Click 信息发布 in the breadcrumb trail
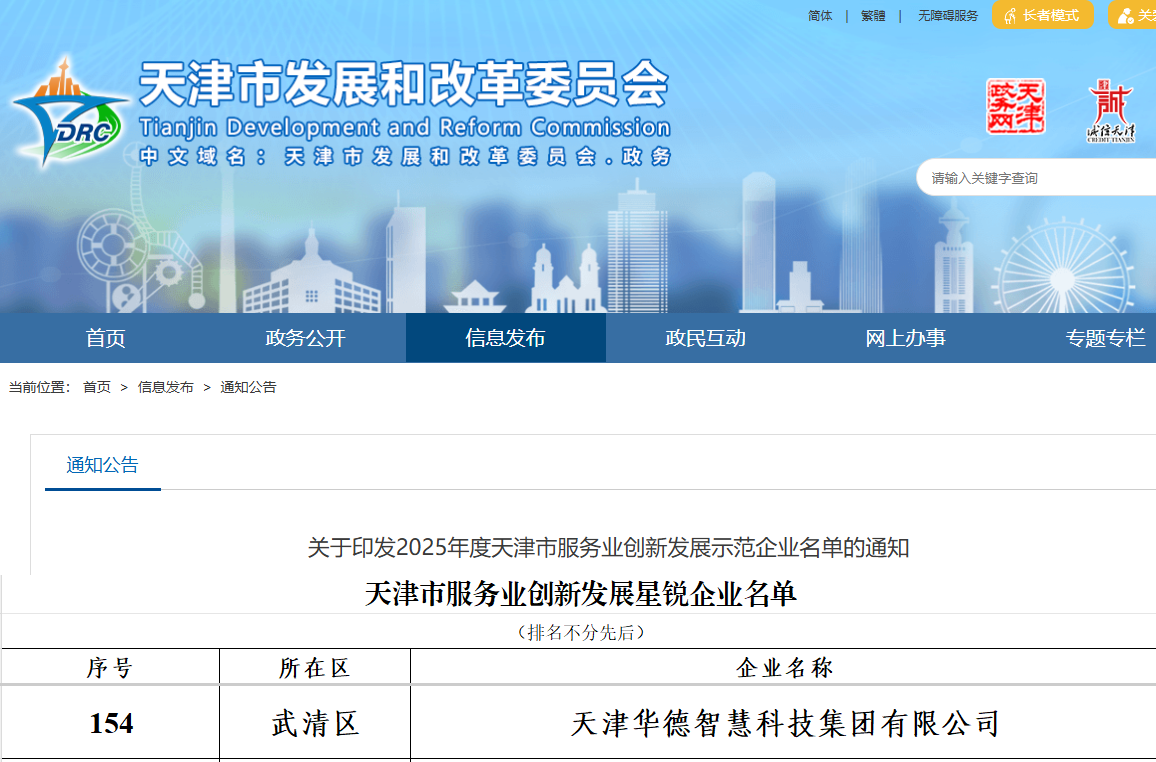This screenshot has height=762, width=1156. [165, 388]
